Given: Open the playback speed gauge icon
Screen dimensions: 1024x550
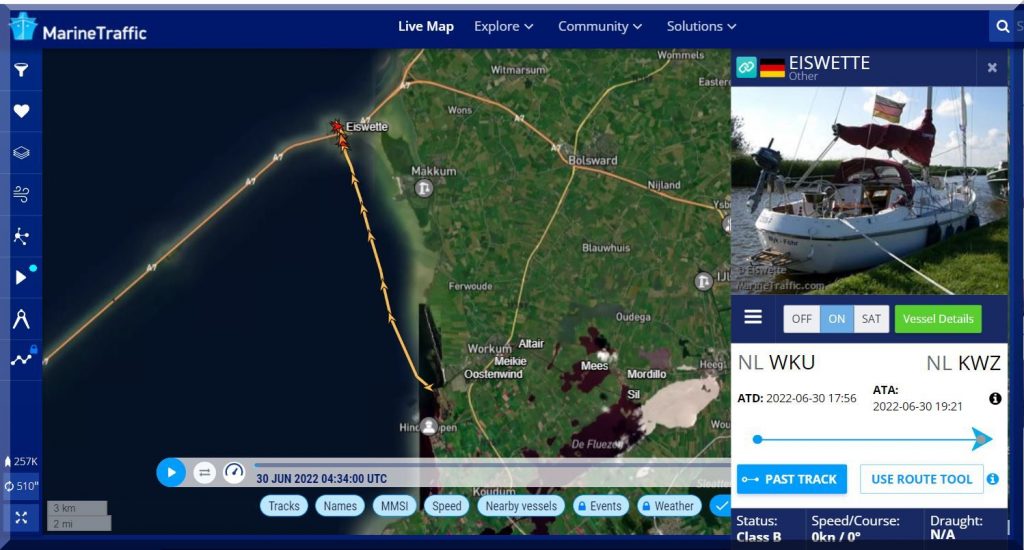Looking at the screenshot, I should (x=234, y=472).
